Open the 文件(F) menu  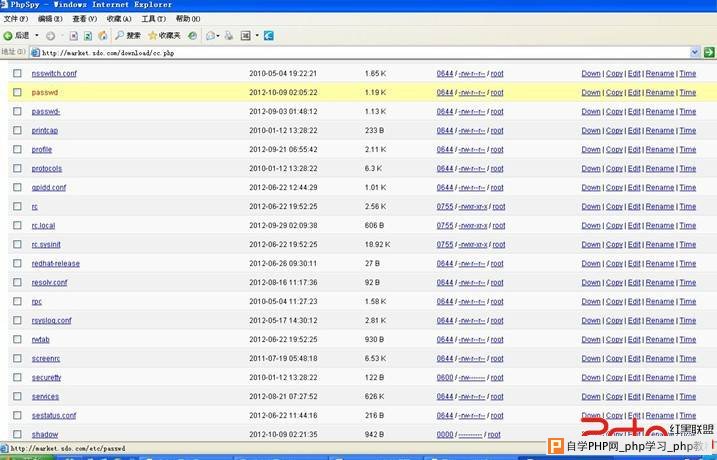click(16, 19)
